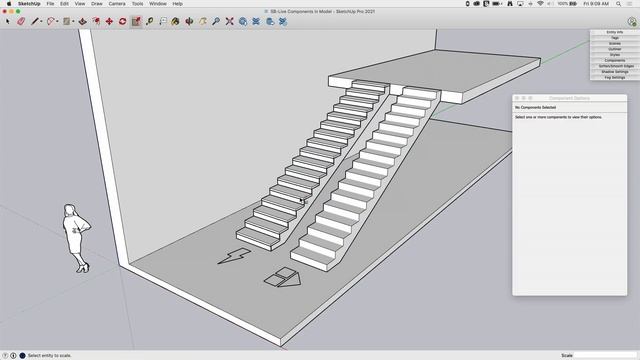Open the Edit menu

click(64, 4)
